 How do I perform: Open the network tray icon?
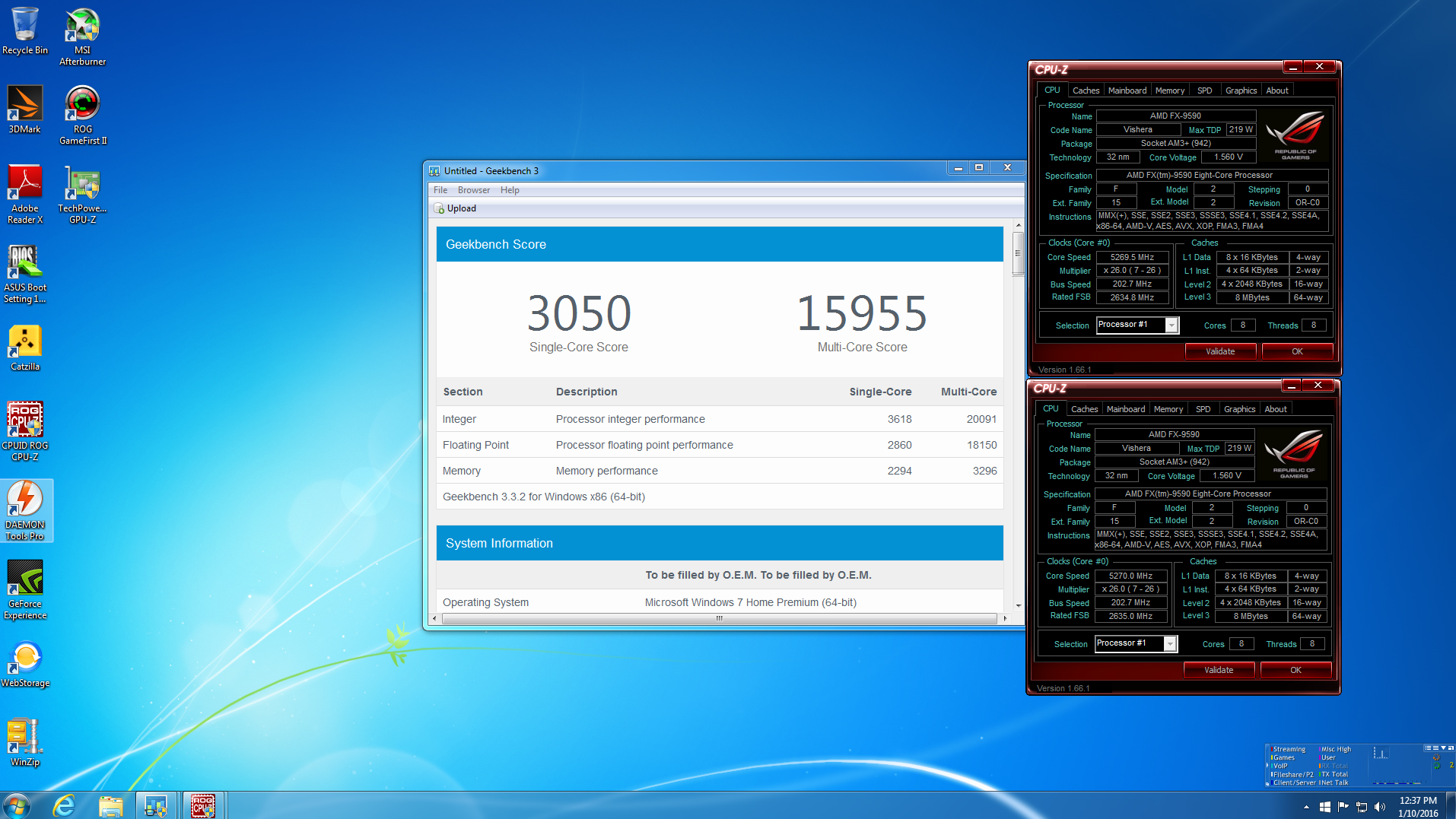click(x=1362, y=807)
